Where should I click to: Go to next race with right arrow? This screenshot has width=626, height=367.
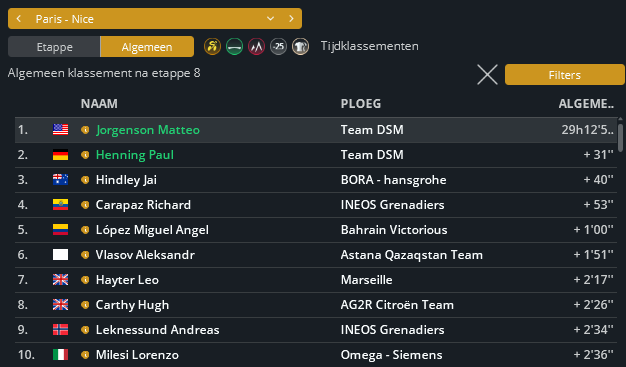coord(291,19)
